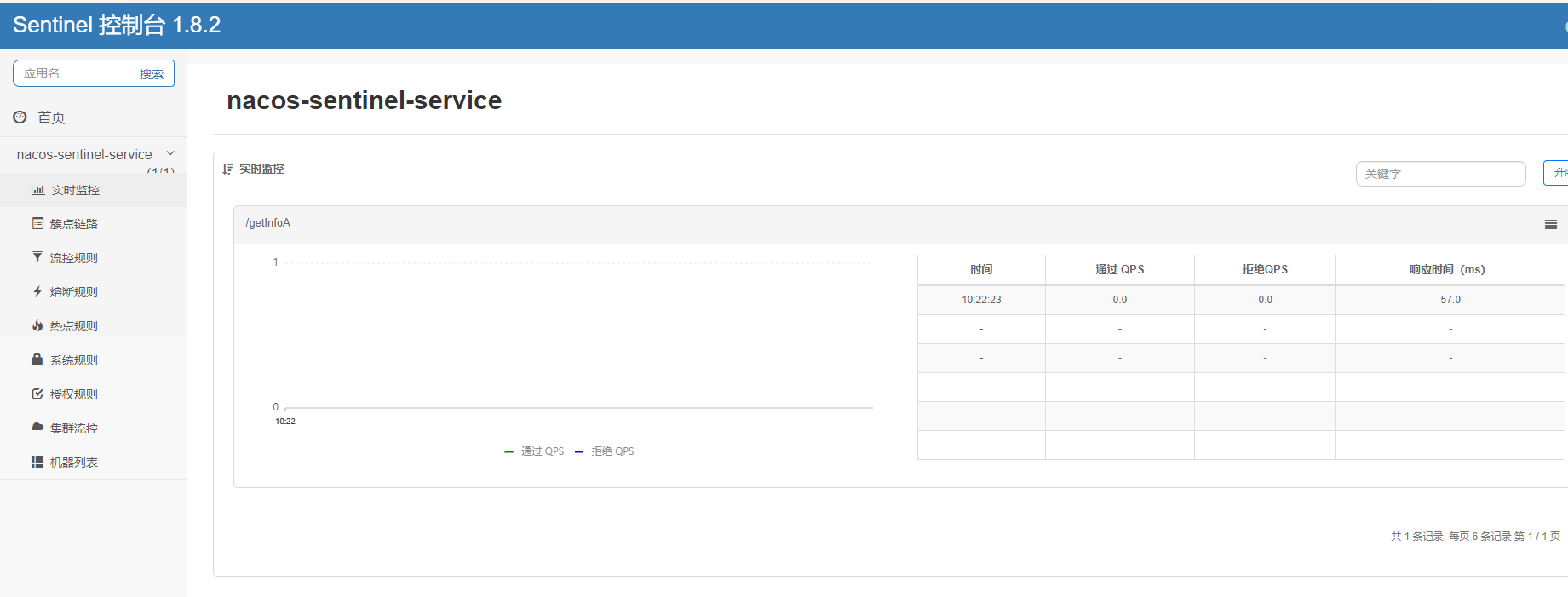Image resolution: width=1568 pixels, height=597 pixels.
Task: Open 授权规则 in the sidebar
Action: (x=94, y=394)
